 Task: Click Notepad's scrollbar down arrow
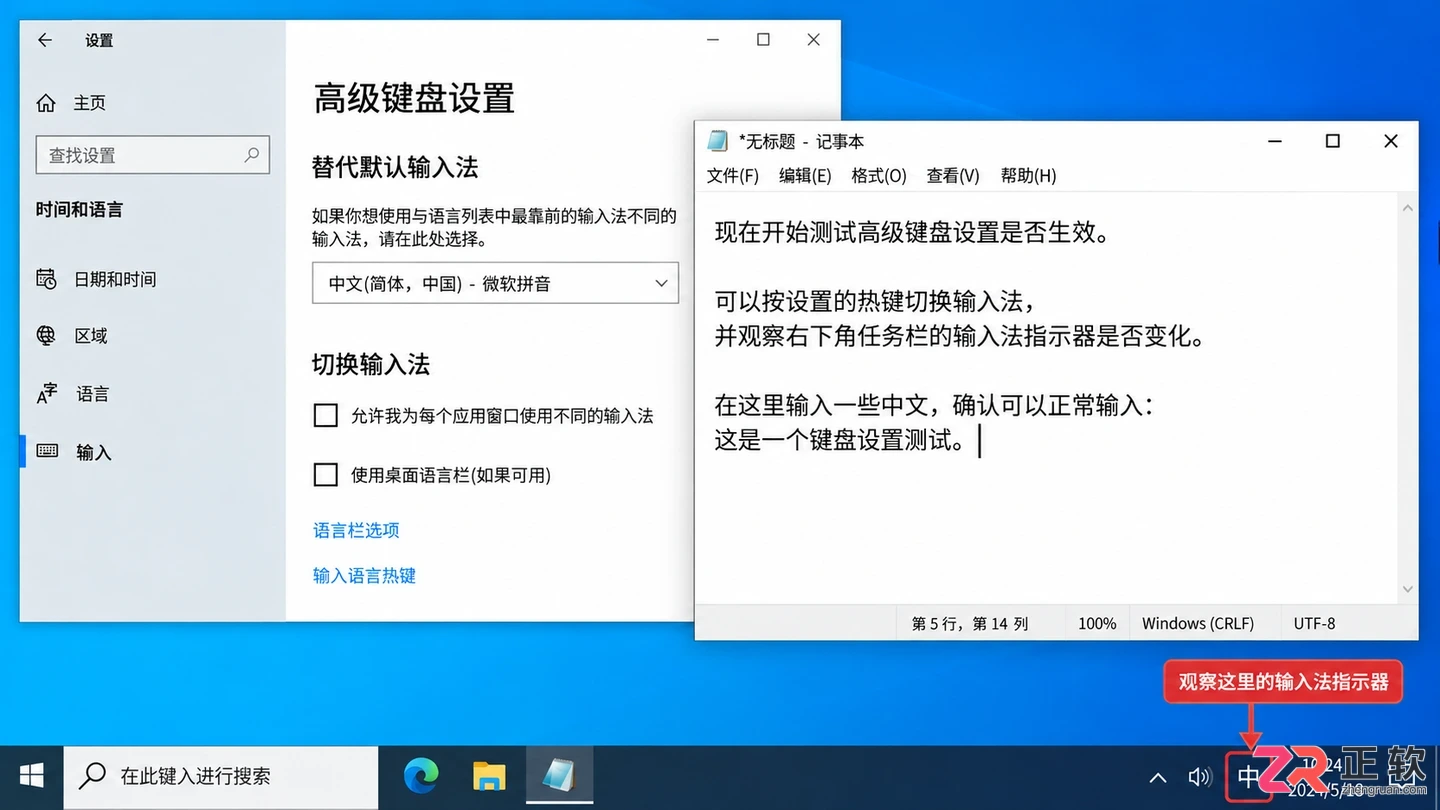pyautogui.click(x=1407, y=590)
